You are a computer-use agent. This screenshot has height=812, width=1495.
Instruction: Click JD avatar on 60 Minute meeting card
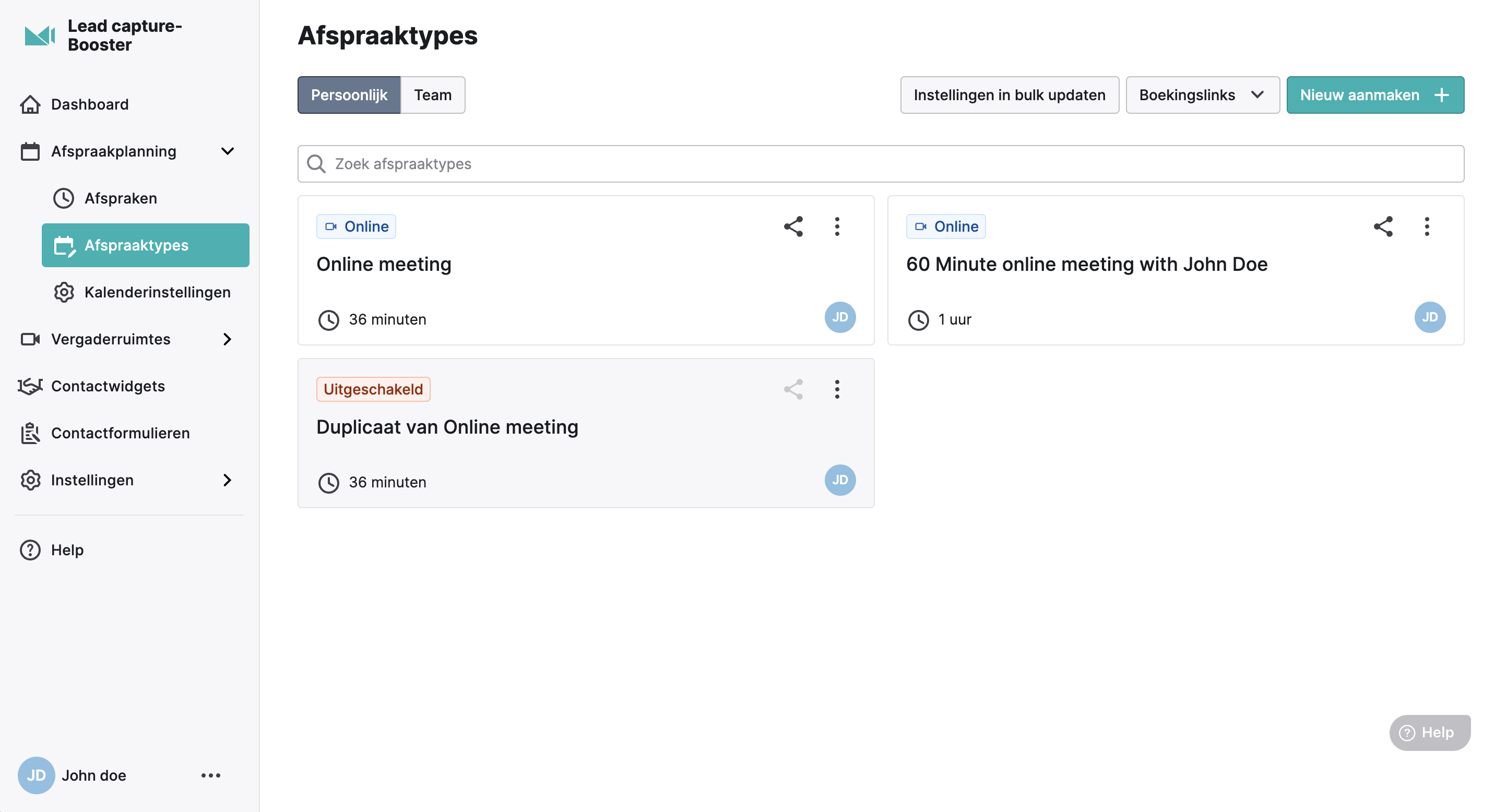1429,317
